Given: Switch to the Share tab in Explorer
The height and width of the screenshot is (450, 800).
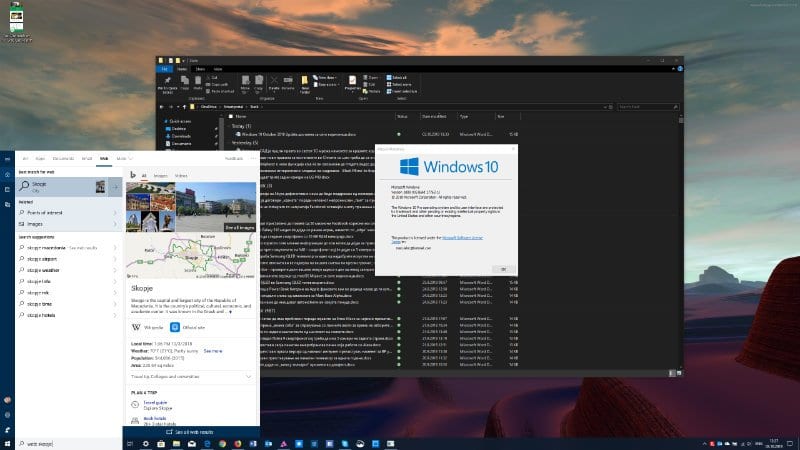Looking at the screenshot, I should pos(201,69).
